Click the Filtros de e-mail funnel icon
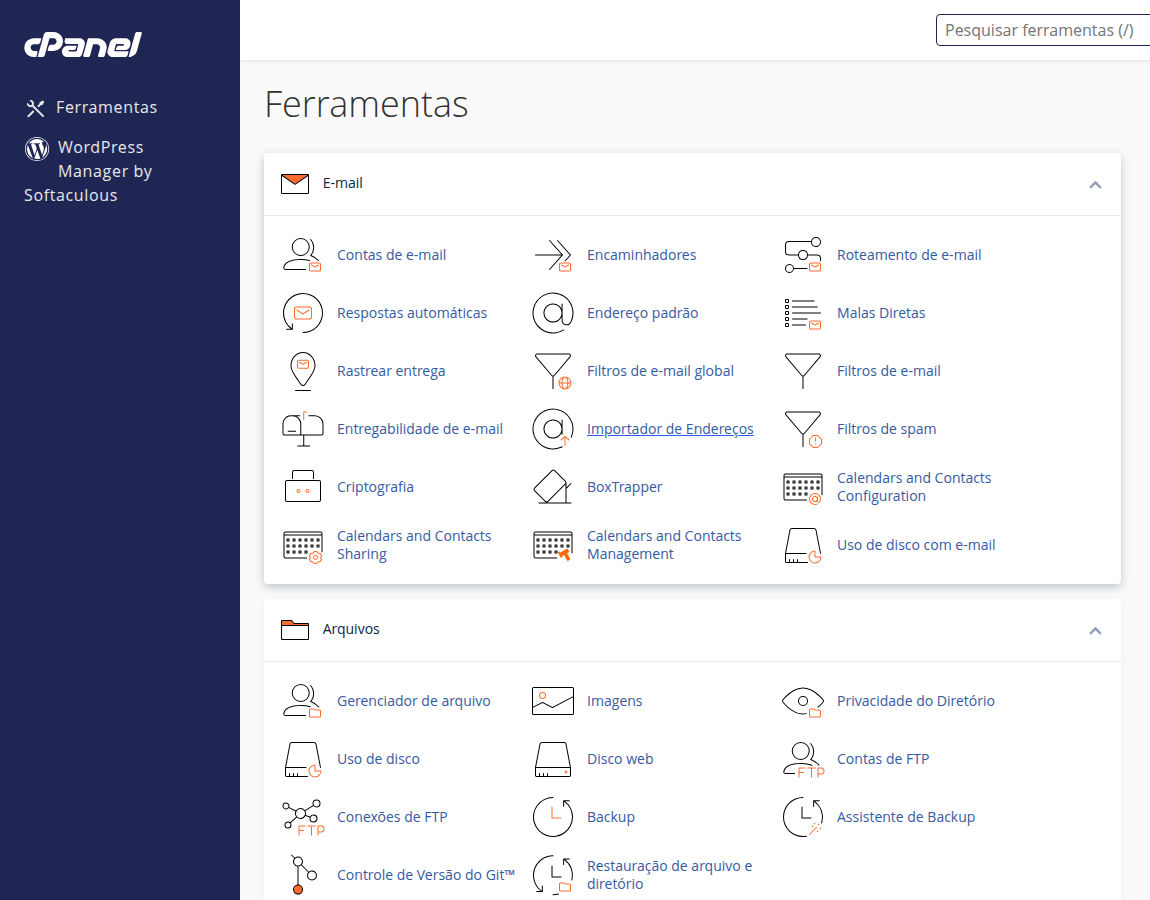1150x900 pixels. [803, 371]
